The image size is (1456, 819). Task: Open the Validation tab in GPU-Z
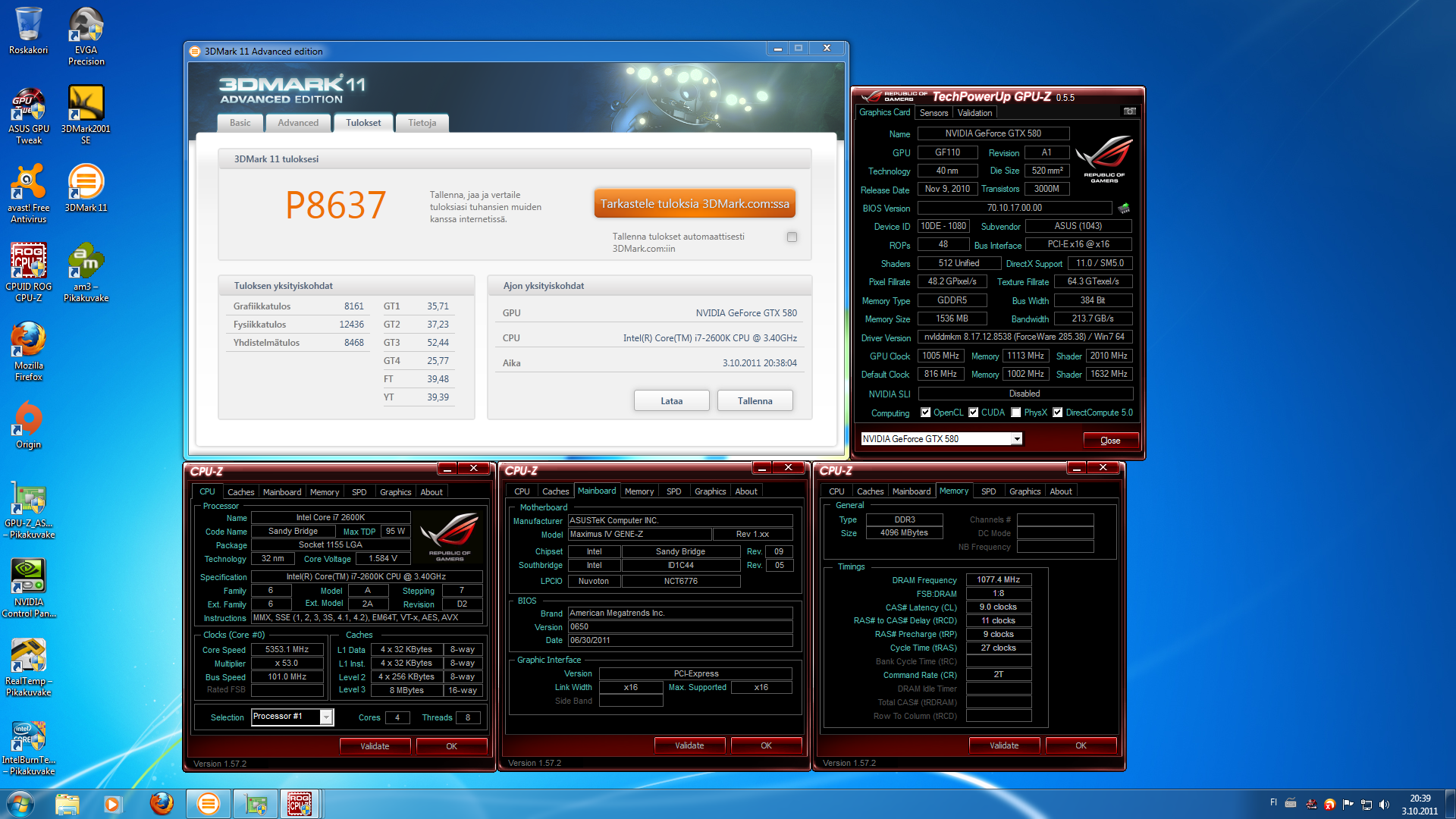point(974,112)
